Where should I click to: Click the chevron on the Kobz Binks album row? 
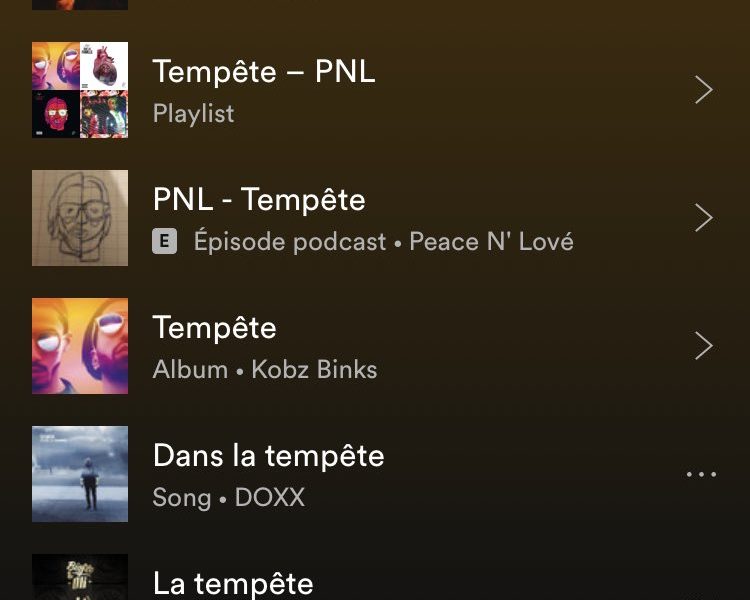click(704, 346)
